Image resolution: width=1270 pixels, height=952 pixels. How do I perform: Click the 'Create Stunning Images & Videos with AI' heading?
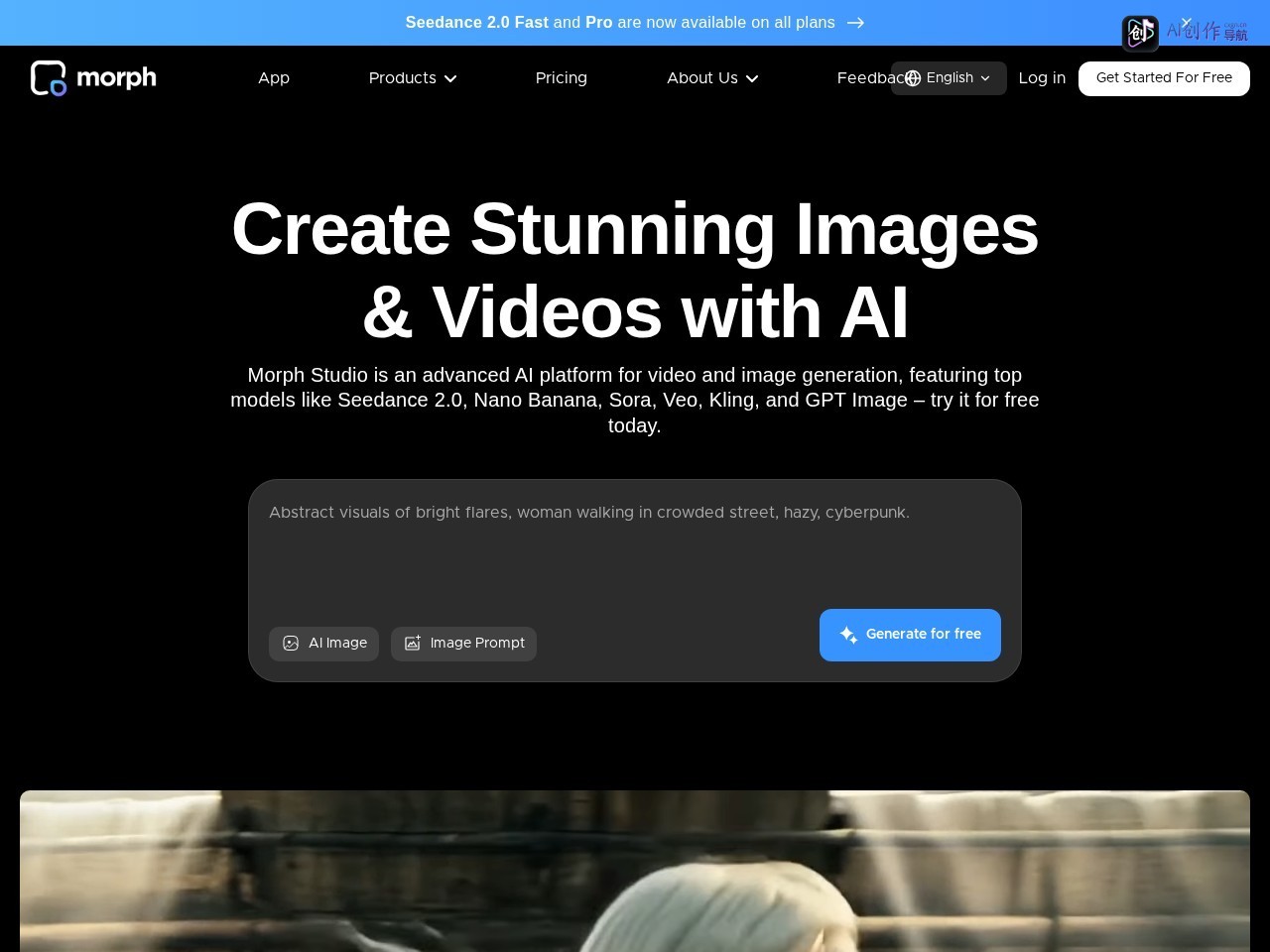coord(635,271)
